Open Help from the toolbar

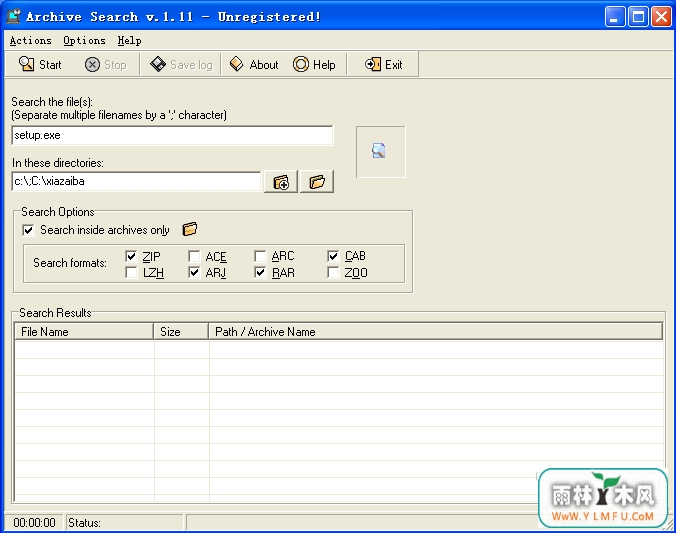[314, 65]
